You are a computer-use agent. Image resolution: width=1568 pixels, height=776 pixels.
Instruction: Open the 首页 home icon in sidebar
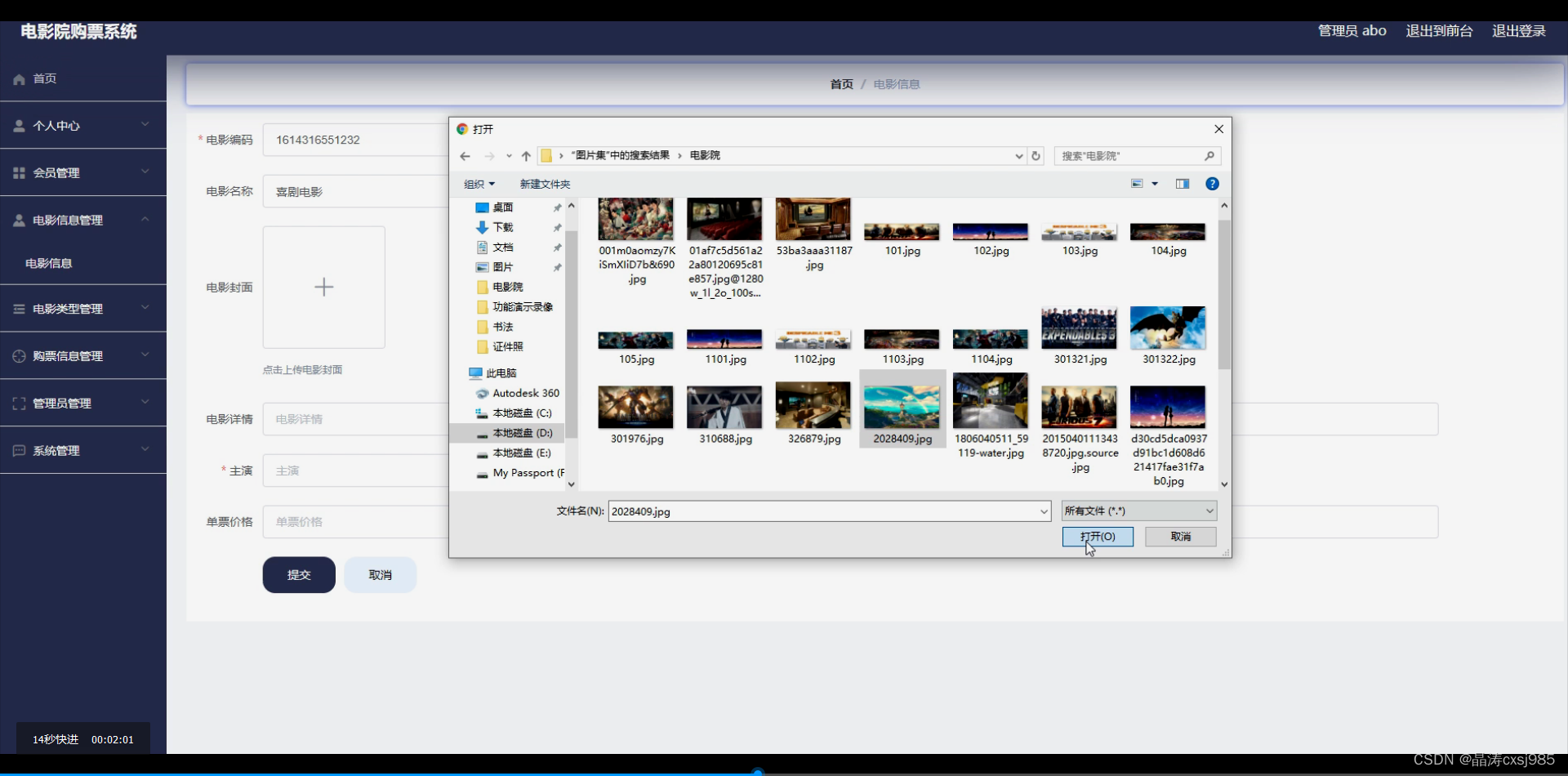point(18,78)
